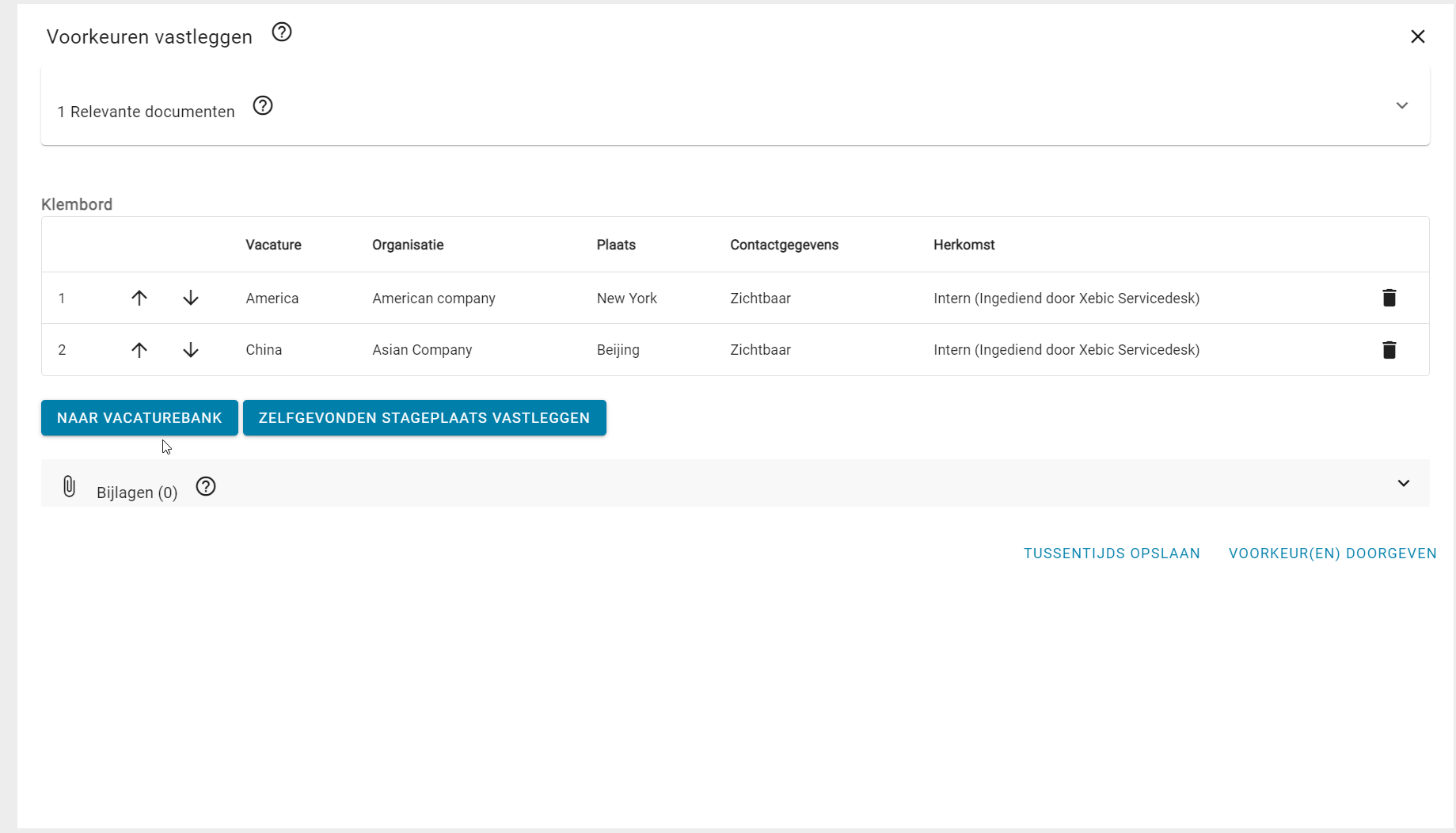
Task: Click the Voorkeuren vastleggen title
Action: [x=150, y=37]
